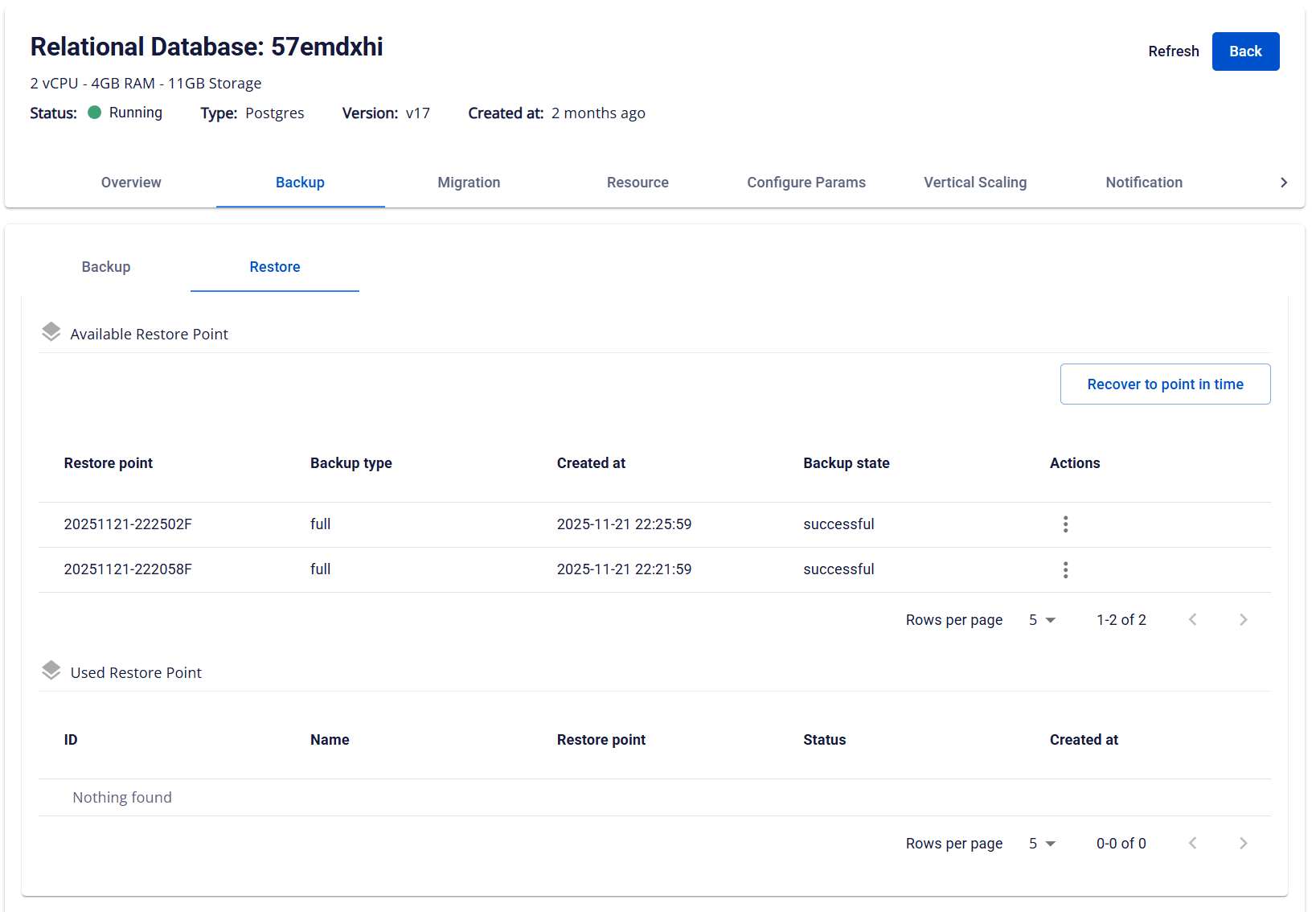Open rows per page dropdown for used restore points

(x=1042, y=844)
